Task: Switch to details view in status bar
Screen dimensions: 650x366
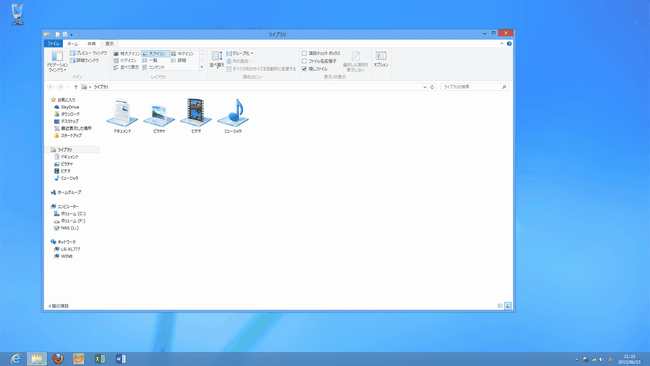Action: 500,306
